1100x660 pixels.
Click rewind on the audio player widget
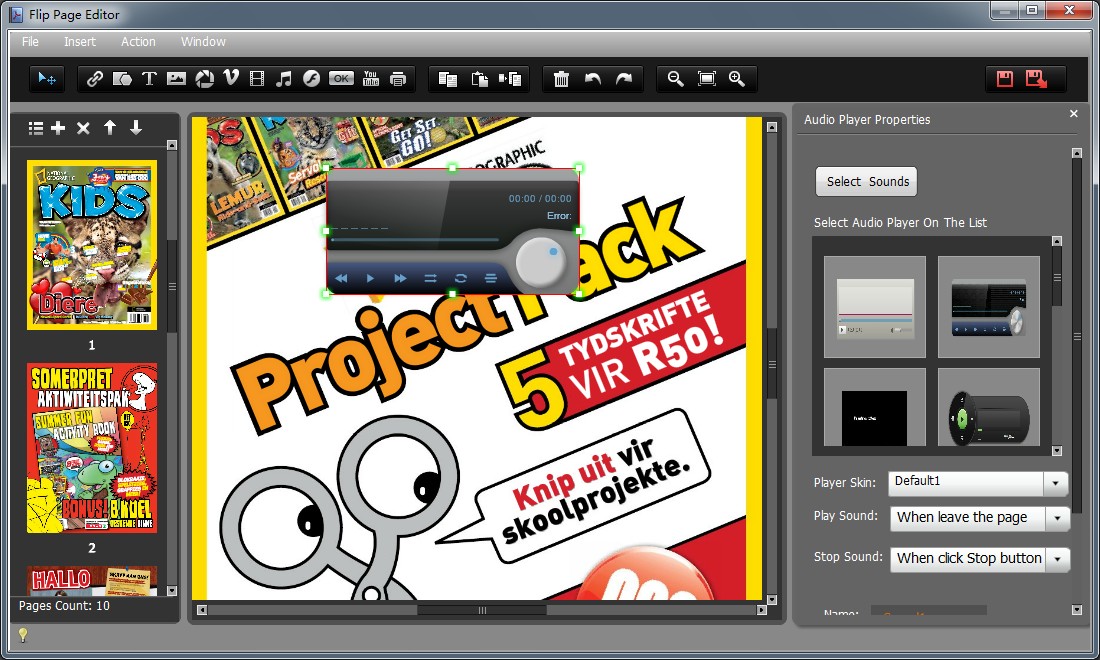(341, 278)
